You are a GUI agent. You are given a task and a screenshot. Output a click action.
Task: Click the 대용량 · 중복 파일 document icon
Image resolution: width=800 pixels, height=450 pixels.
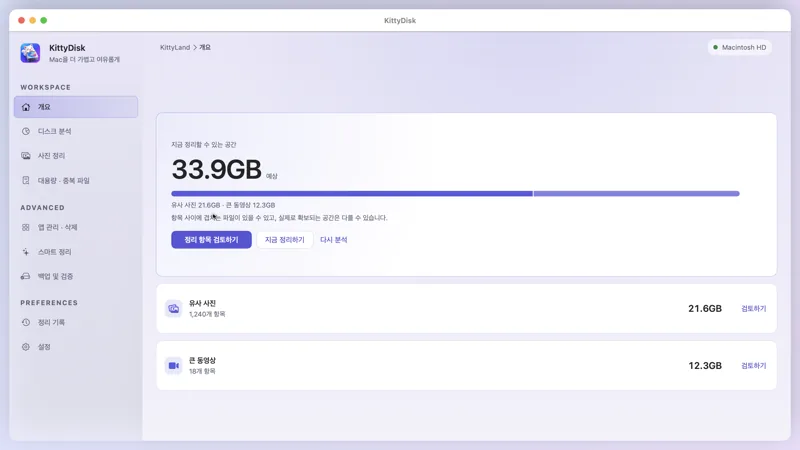[x=26, y=180]
